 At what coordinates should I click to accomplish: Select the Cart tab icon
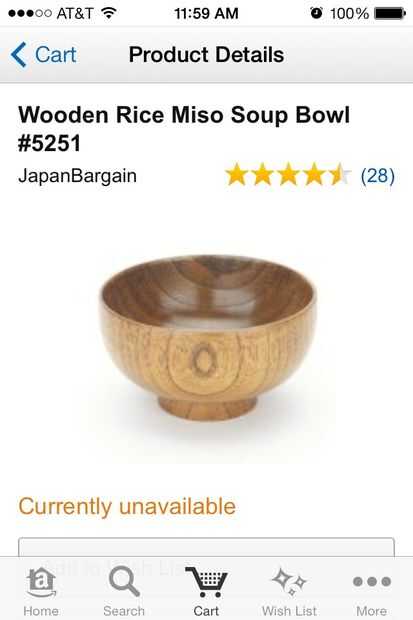coord(206,582)
